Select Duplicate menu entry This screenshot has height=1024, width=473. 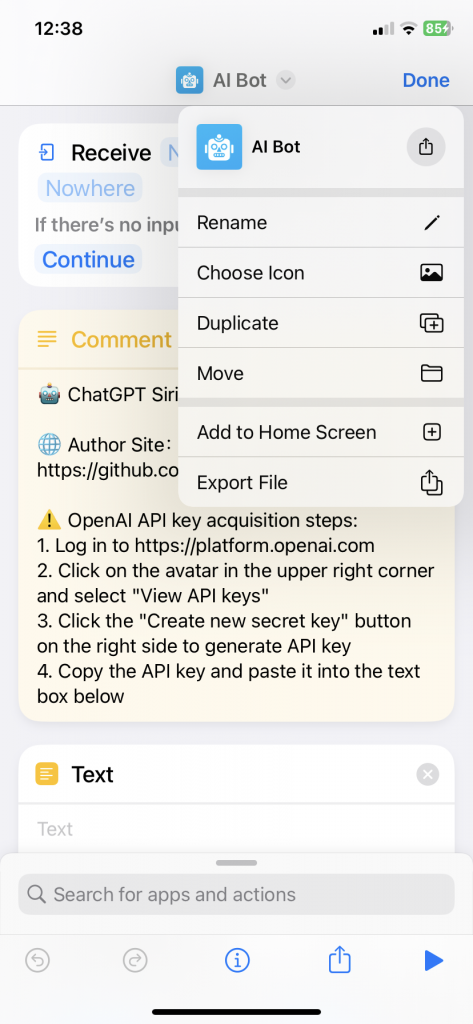click(x=321, y=323)
